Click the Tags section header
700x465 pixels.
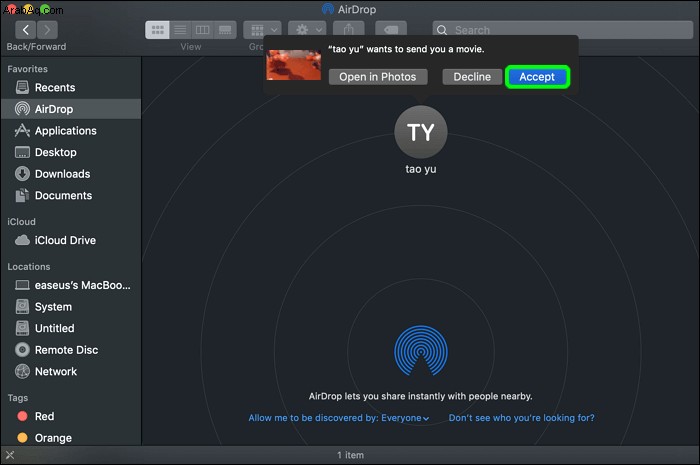tap(18, 398)
